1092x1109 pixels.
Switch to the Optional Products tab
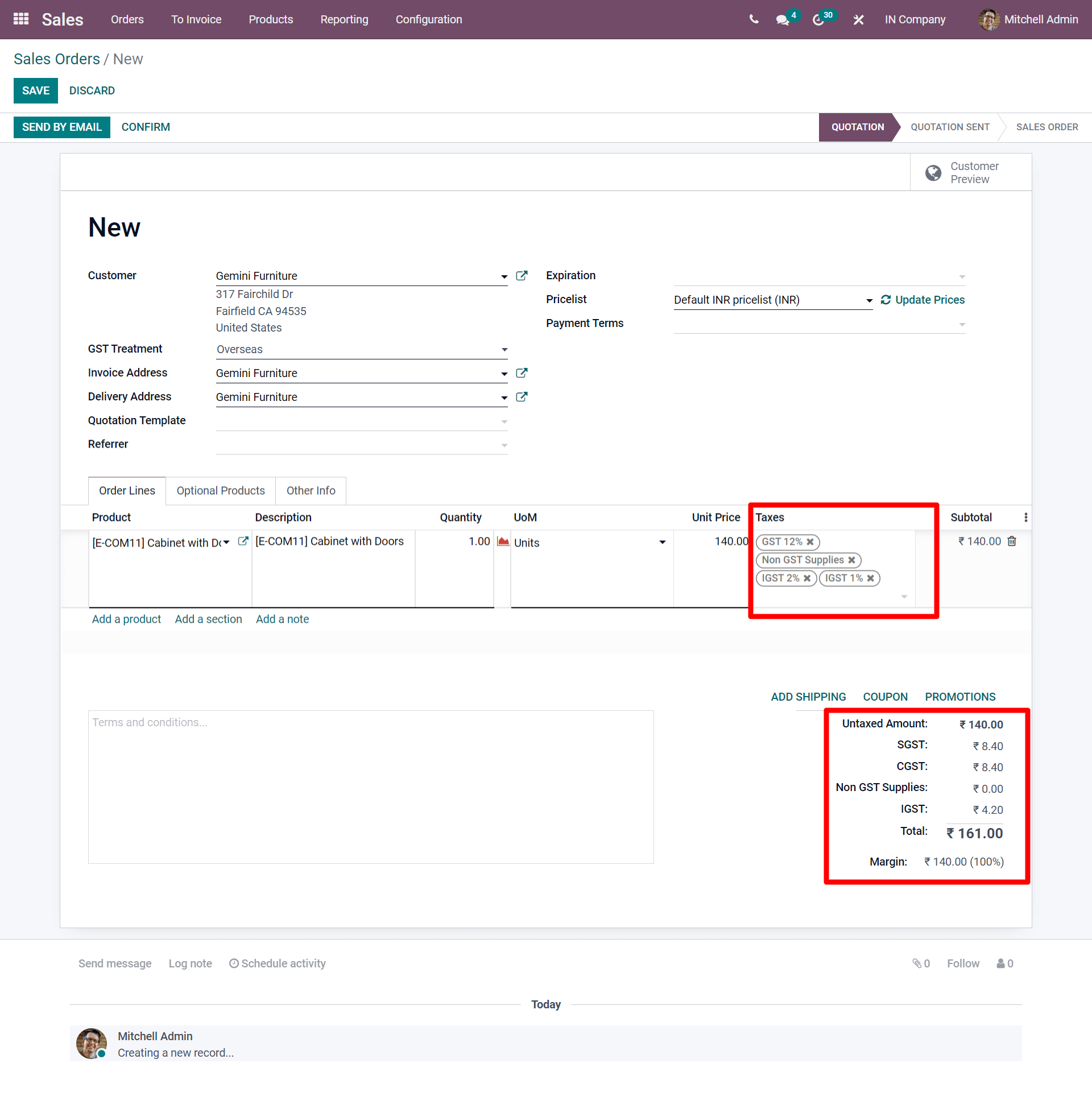[220, 490]
